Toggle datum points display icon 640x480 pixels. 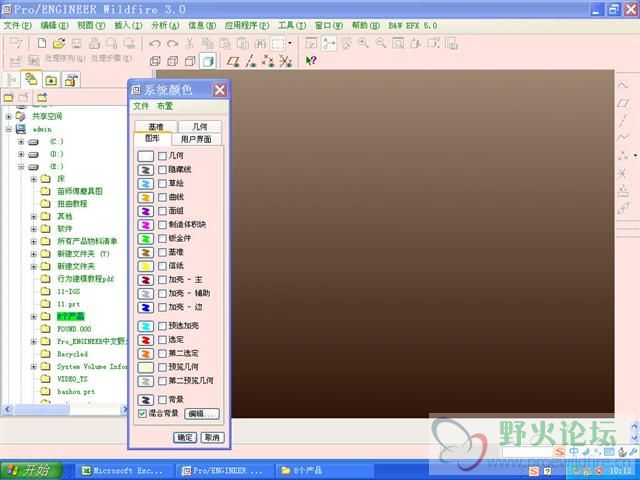[268, 61]
